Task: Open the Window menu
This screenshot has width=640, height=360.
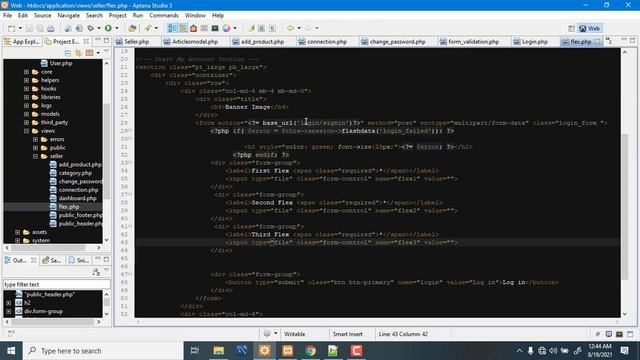Action: tap(195, 16)
